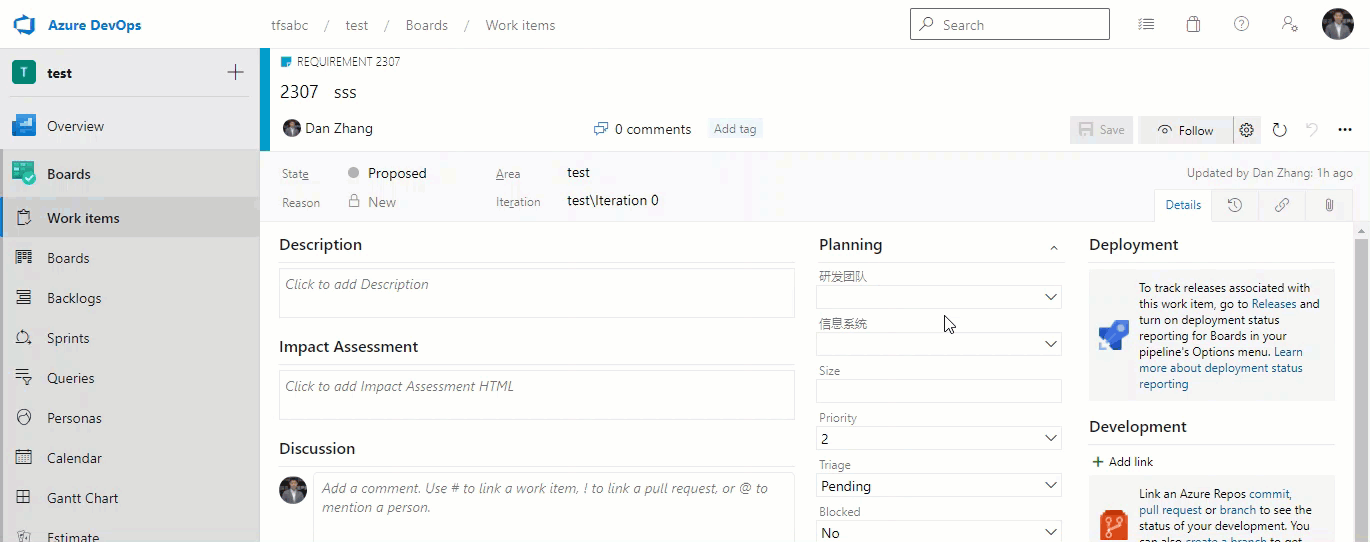
Task: Open the 研发团队 dropdown
Action: click(x=939, y=297)
